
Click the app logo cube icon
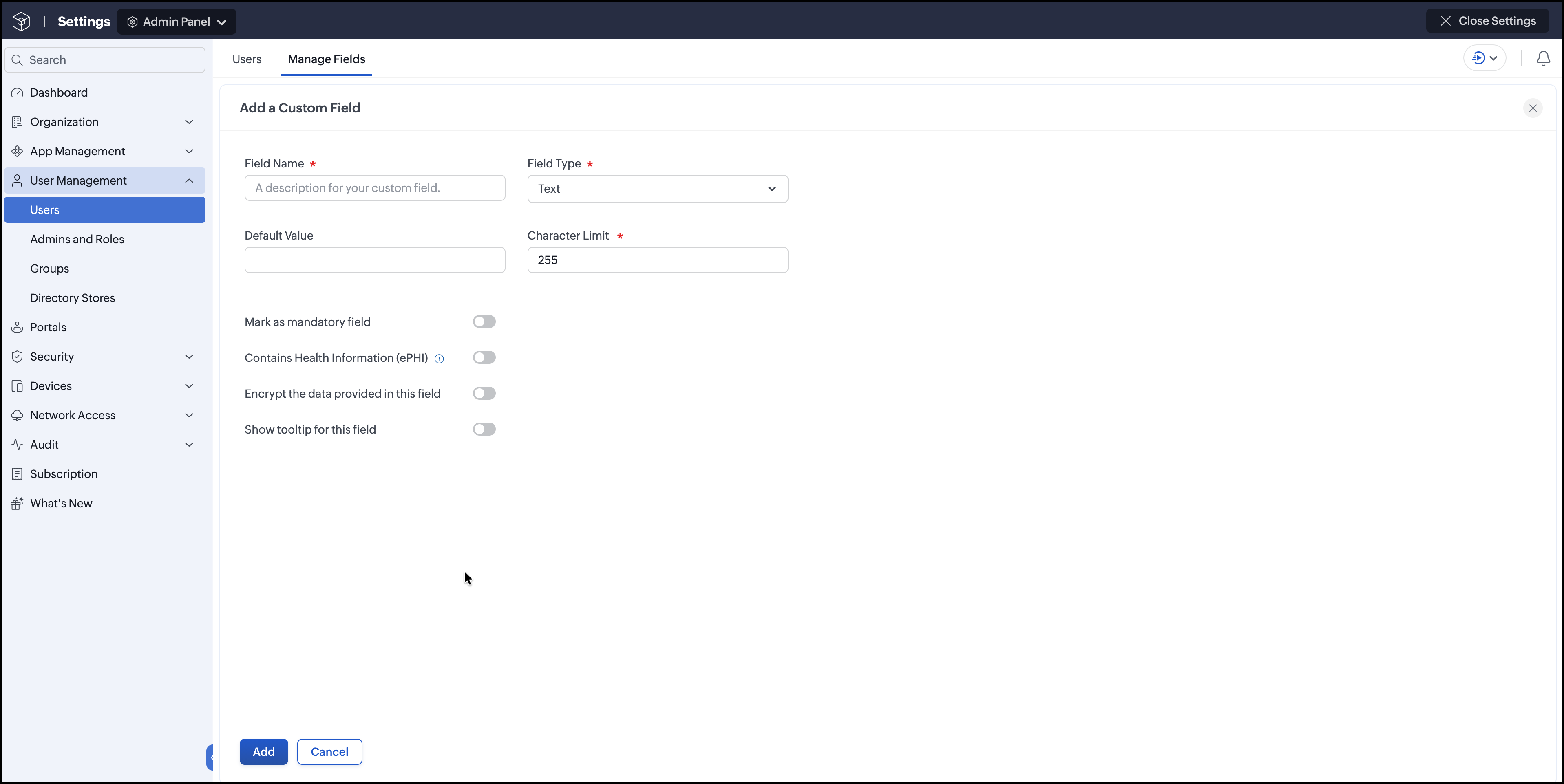click(x=21, y=21)
